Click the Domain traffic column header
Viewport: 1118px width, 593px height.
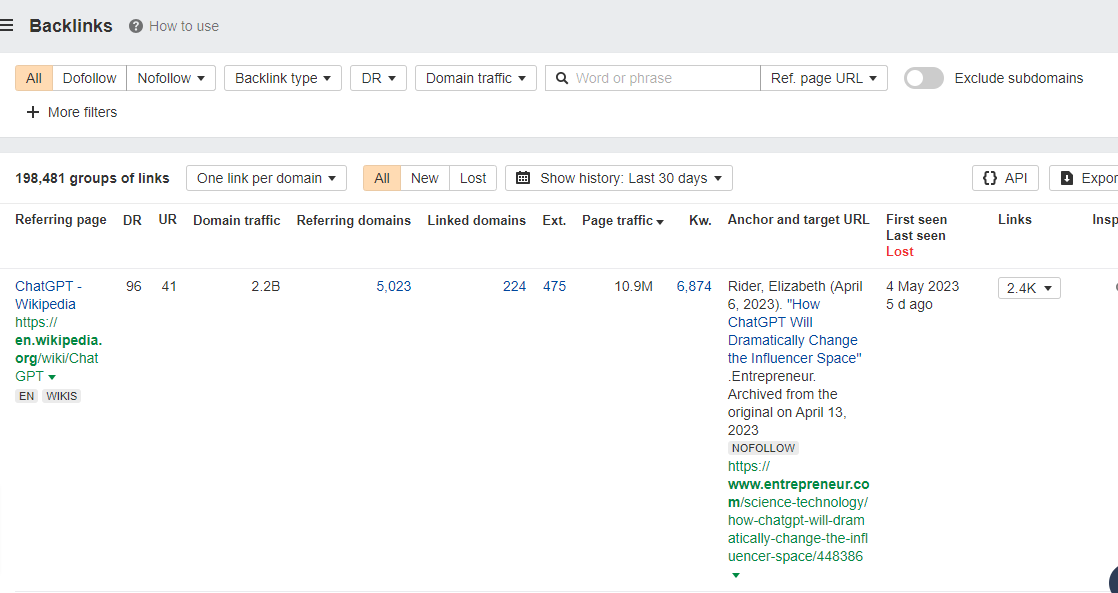pyautogui.click(x=237, y=221)
